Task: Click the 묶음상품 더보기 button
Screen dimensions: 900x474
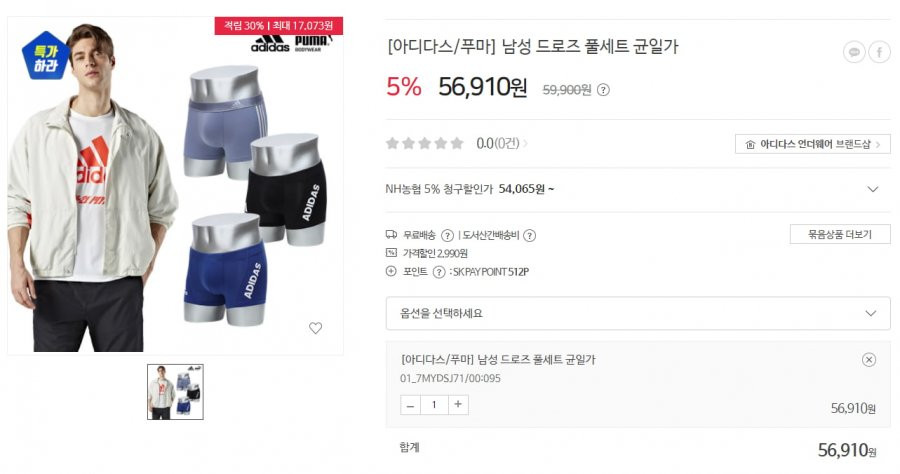Action: [x=840, y=234]
